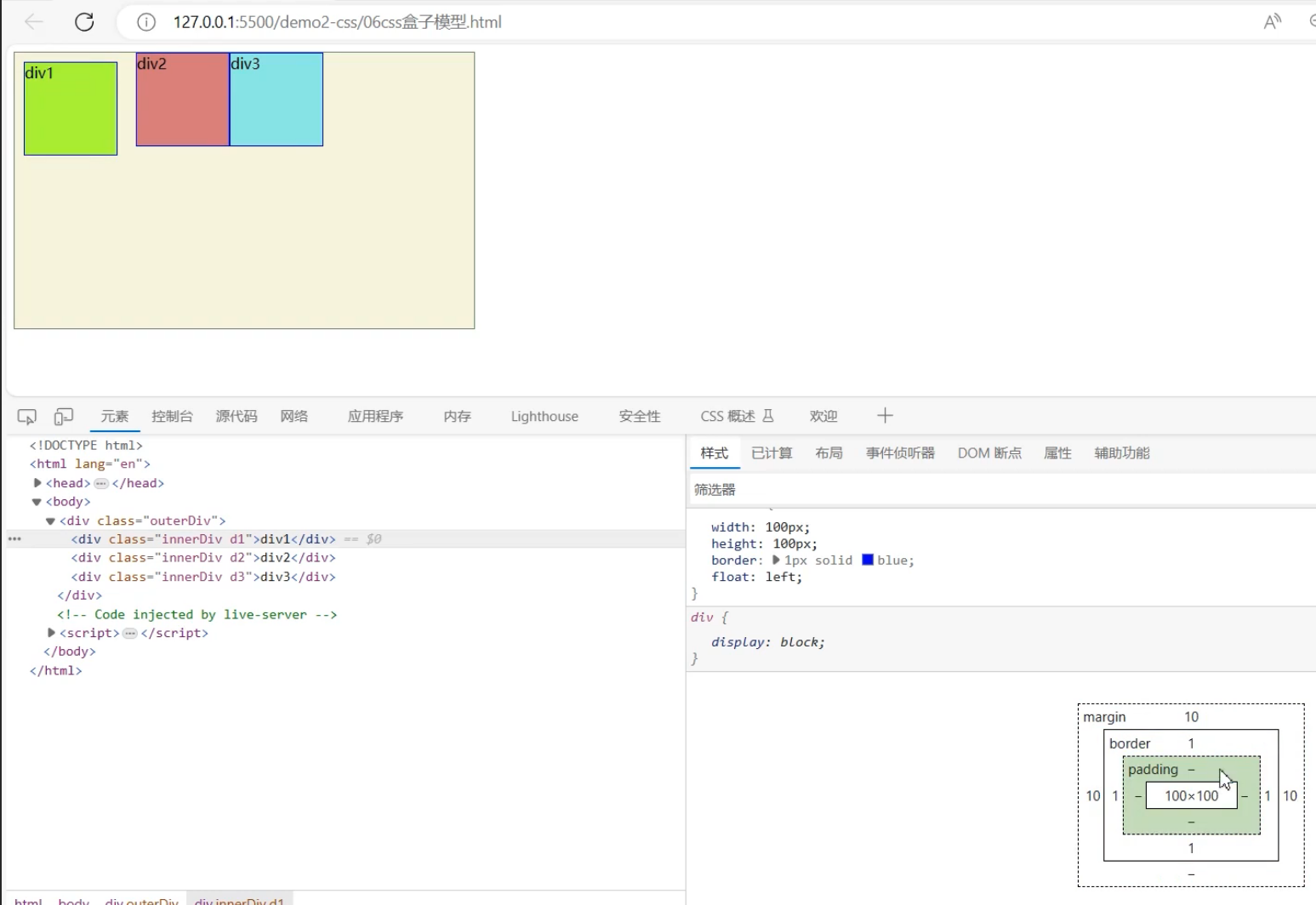
Task: Switch to 已计算 sidebar tab
Action: [x=772, y=453]
